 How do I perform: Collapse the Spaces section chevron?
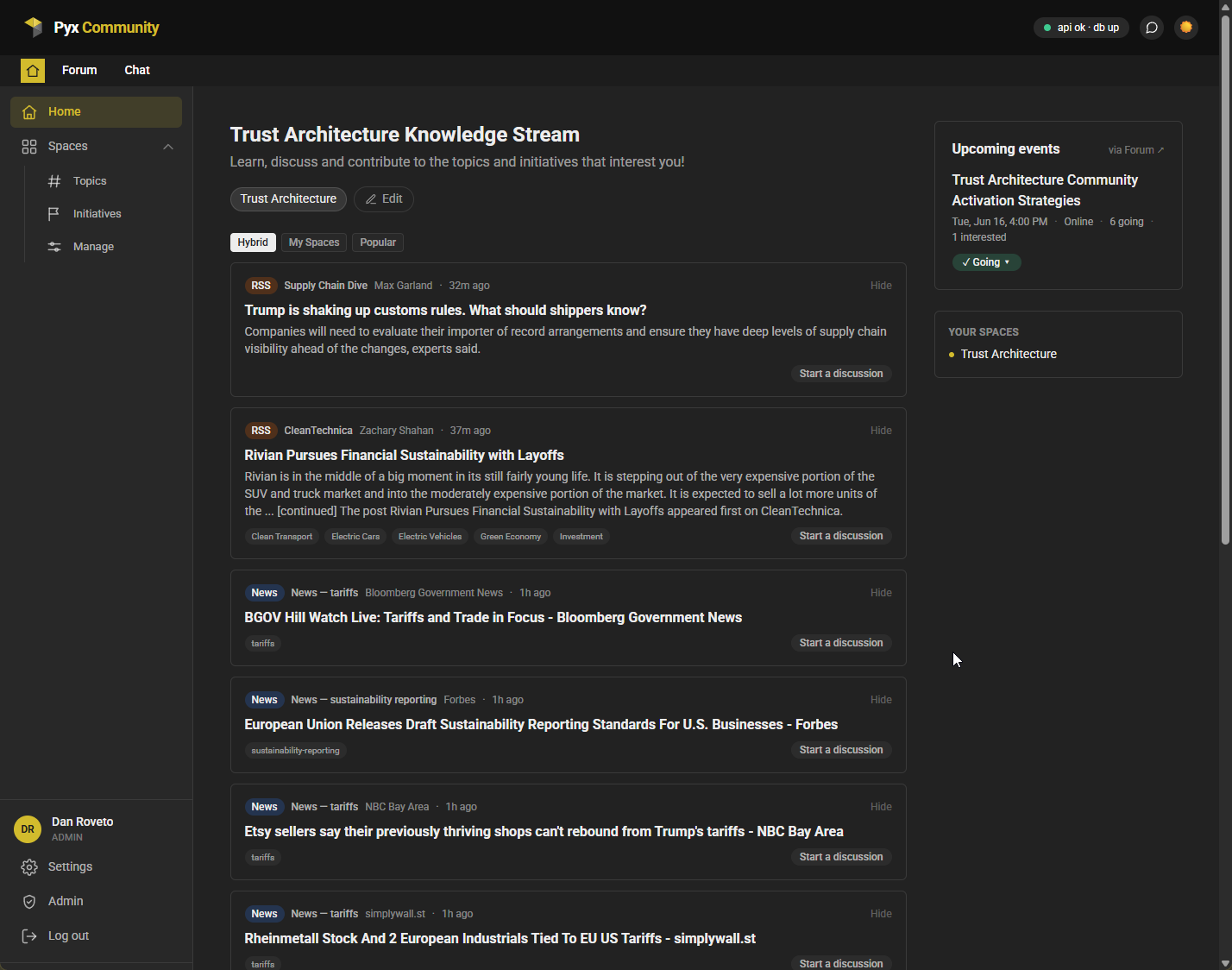click(168, 147)
